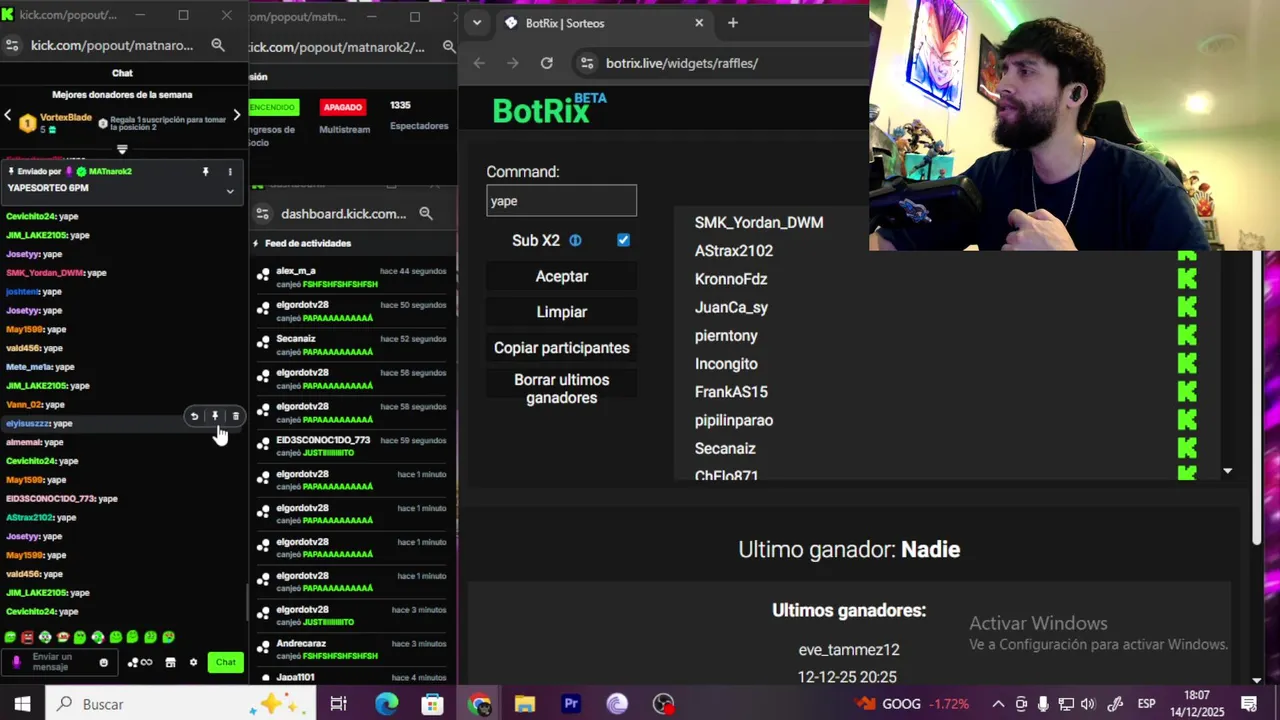
Task: Show previous top donor with left arrow
Action: [x=8, y=115]
